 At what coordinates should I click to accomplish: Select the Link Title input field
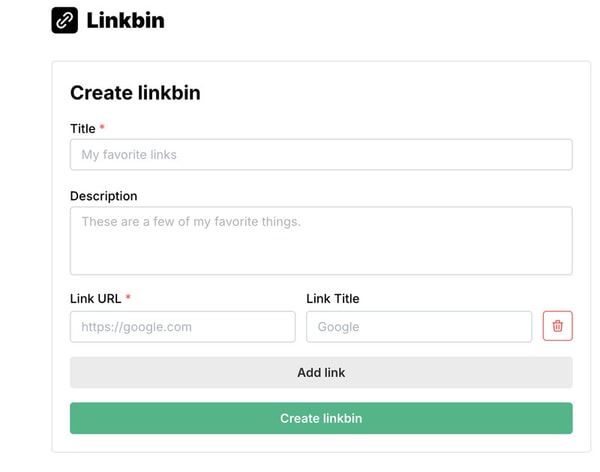[418, 327]
